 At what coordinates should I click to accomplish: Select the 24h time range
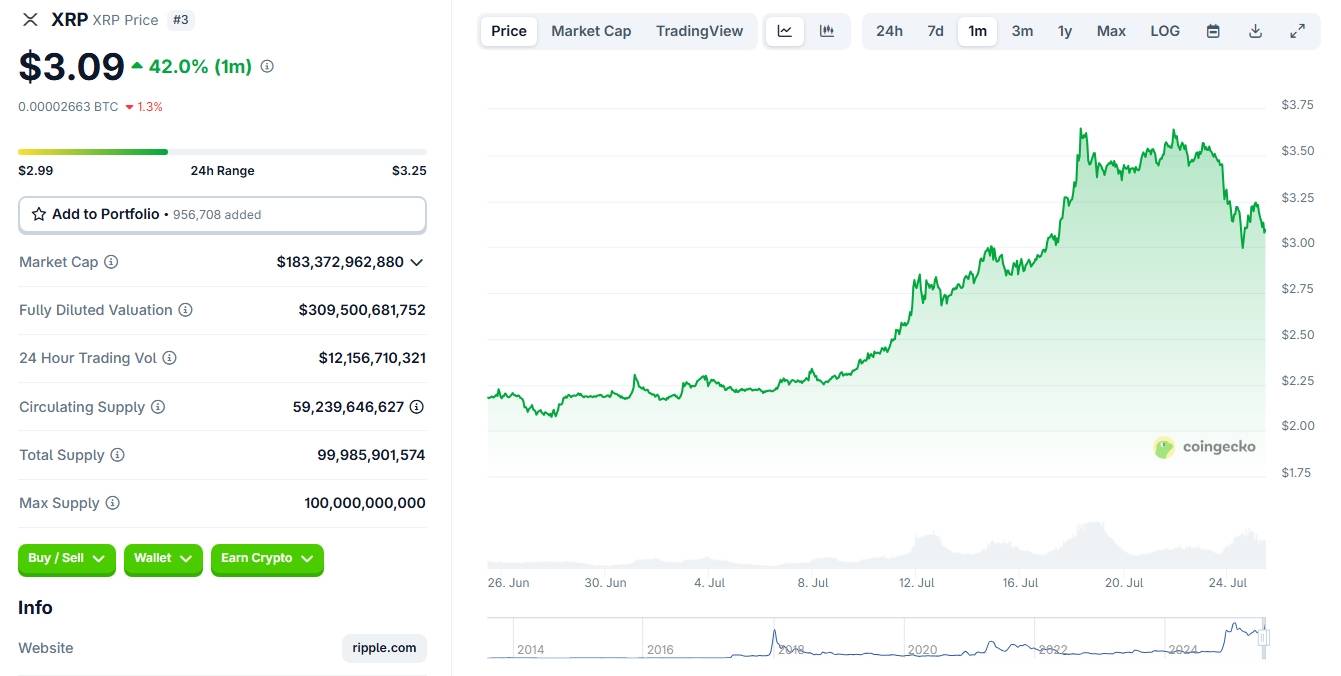click(x=889, y=31)
